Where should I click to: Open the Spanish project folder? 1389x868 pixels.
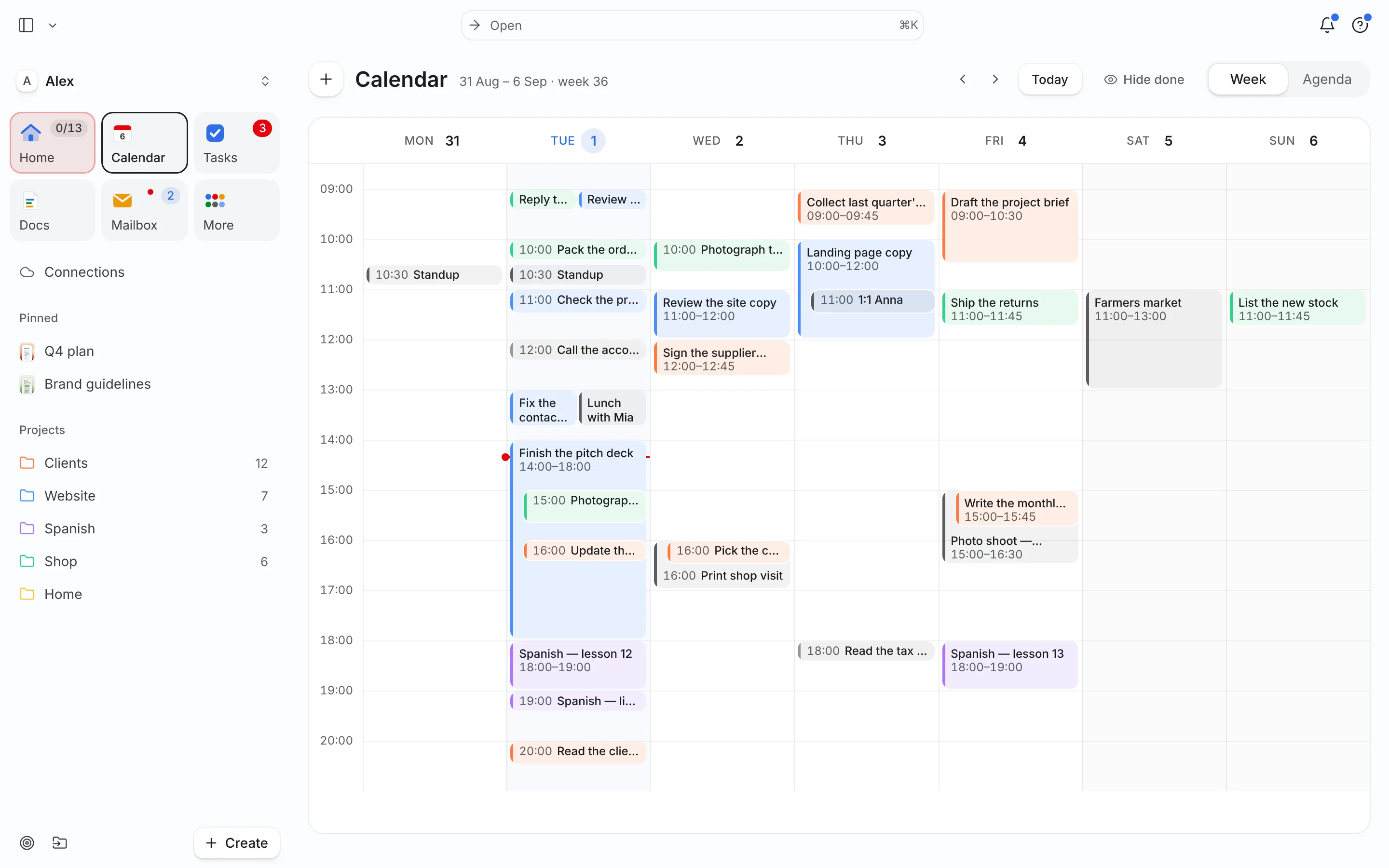[145, 529]
